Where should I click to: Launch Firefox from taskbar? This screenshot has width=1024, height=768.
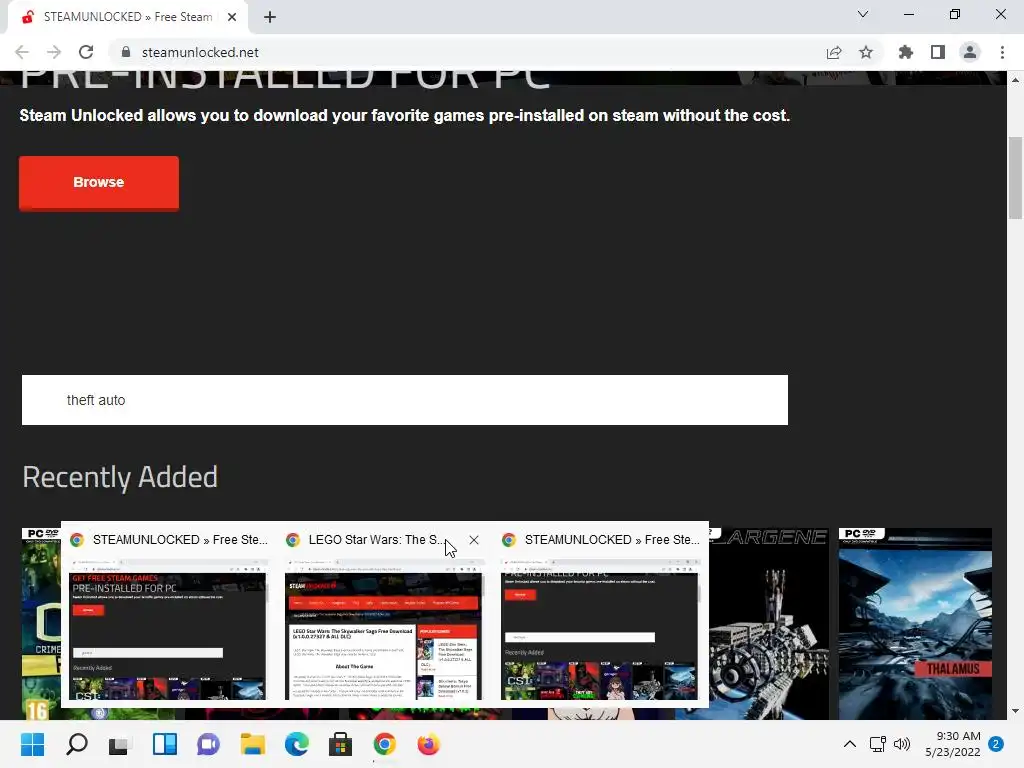click(428, 744)
